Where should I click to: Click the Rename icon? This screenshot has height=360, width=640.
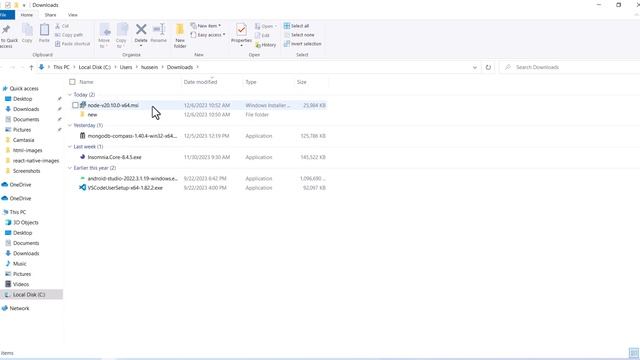158,29
